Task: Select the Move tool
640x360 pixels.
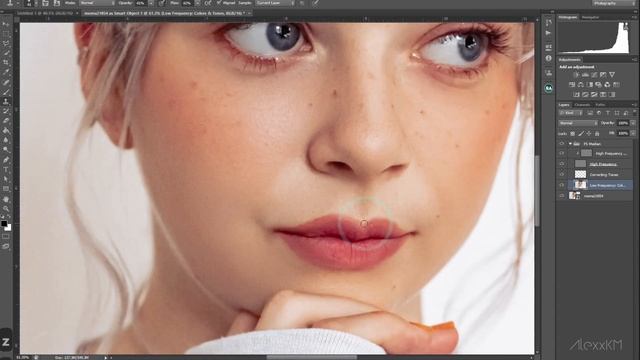Action: tap(6, 24)
